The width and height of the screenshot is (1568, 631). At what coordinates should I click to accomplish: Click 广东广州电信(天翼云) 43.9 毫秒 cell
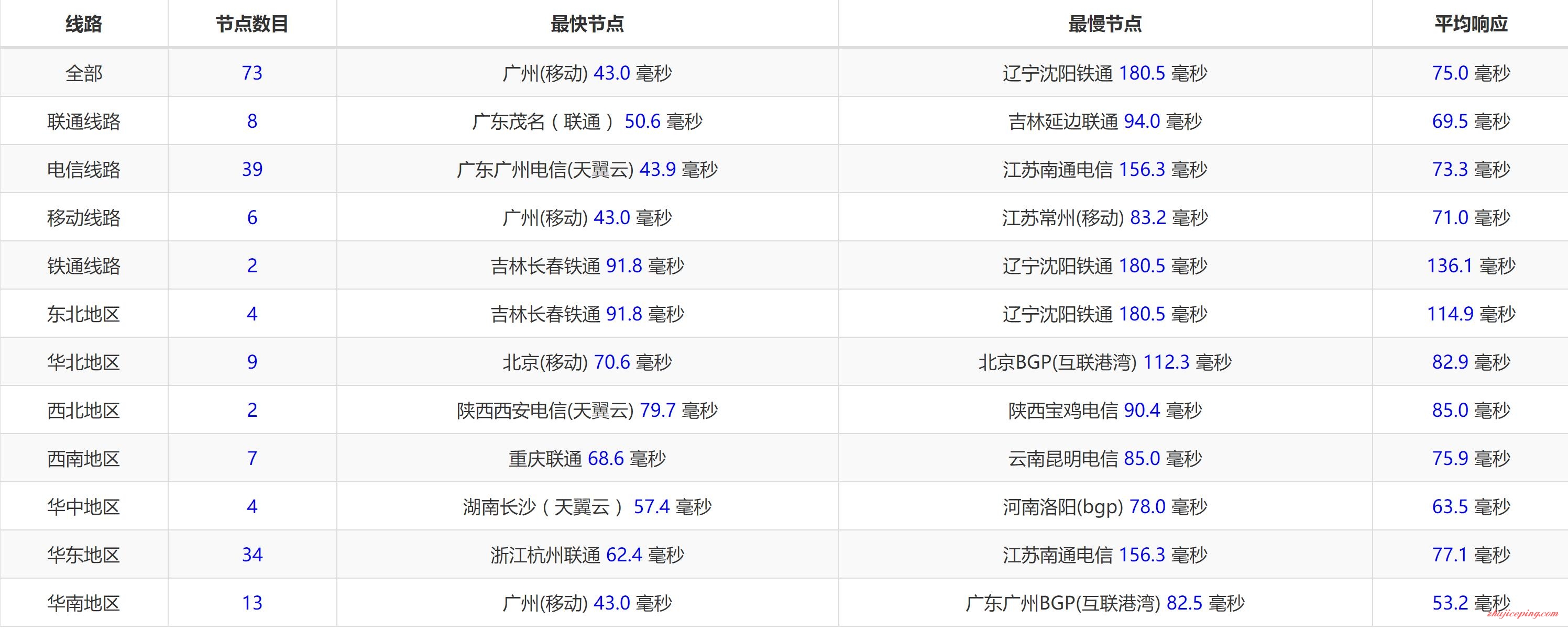click(587, 169)
